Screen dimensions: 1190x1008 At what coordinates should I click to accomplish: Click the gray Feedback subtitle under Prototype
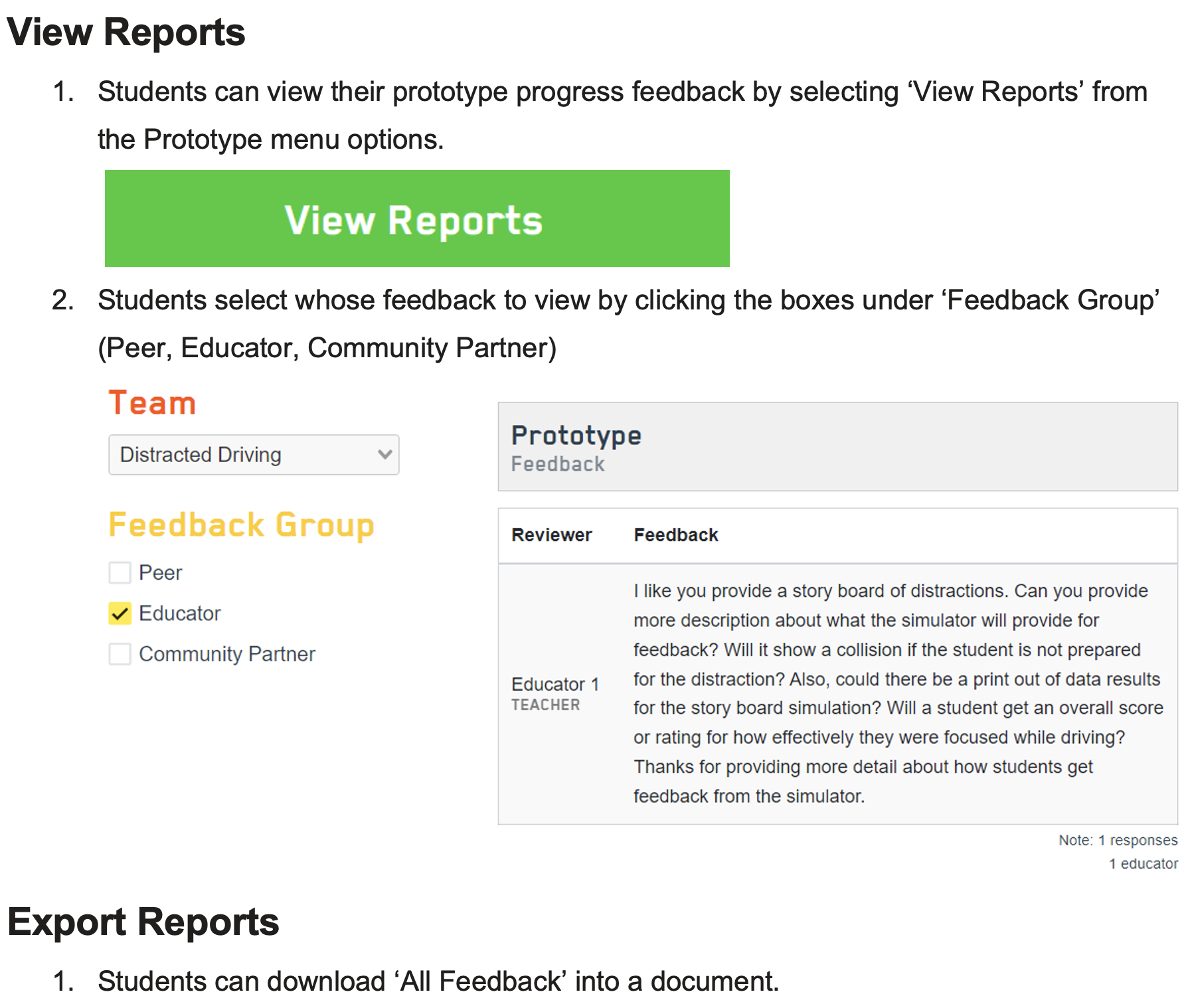558,464
